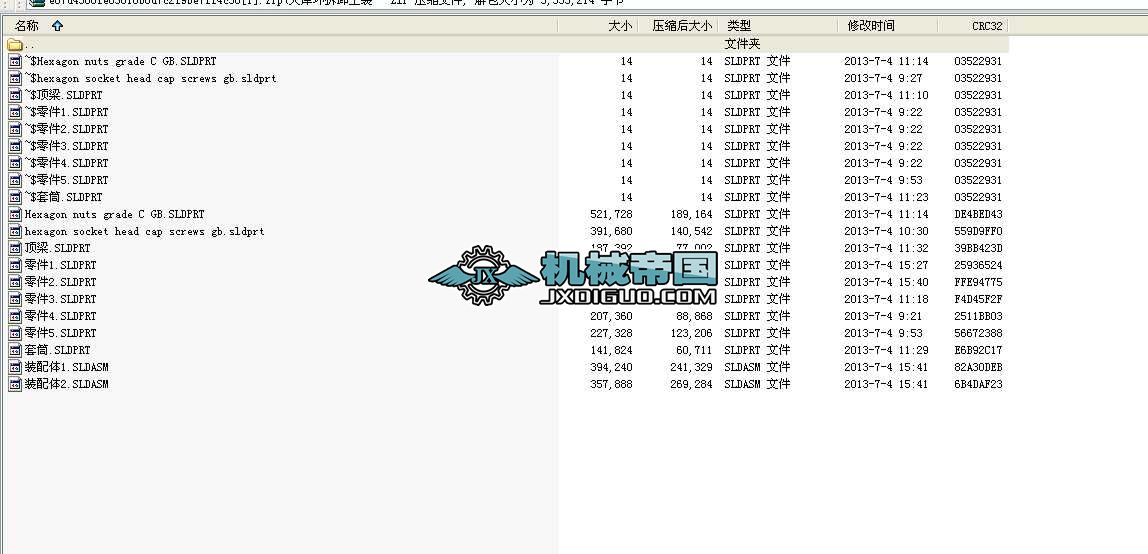
Task: Select the file name 零件1.SLDPRT
Action: point(61,265)
